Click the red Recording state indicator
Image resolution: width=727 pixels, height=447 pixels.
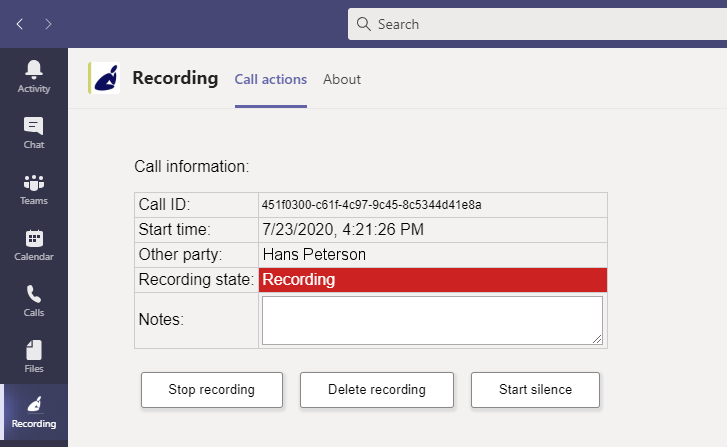pyautogui.click(x=433, y=280)
